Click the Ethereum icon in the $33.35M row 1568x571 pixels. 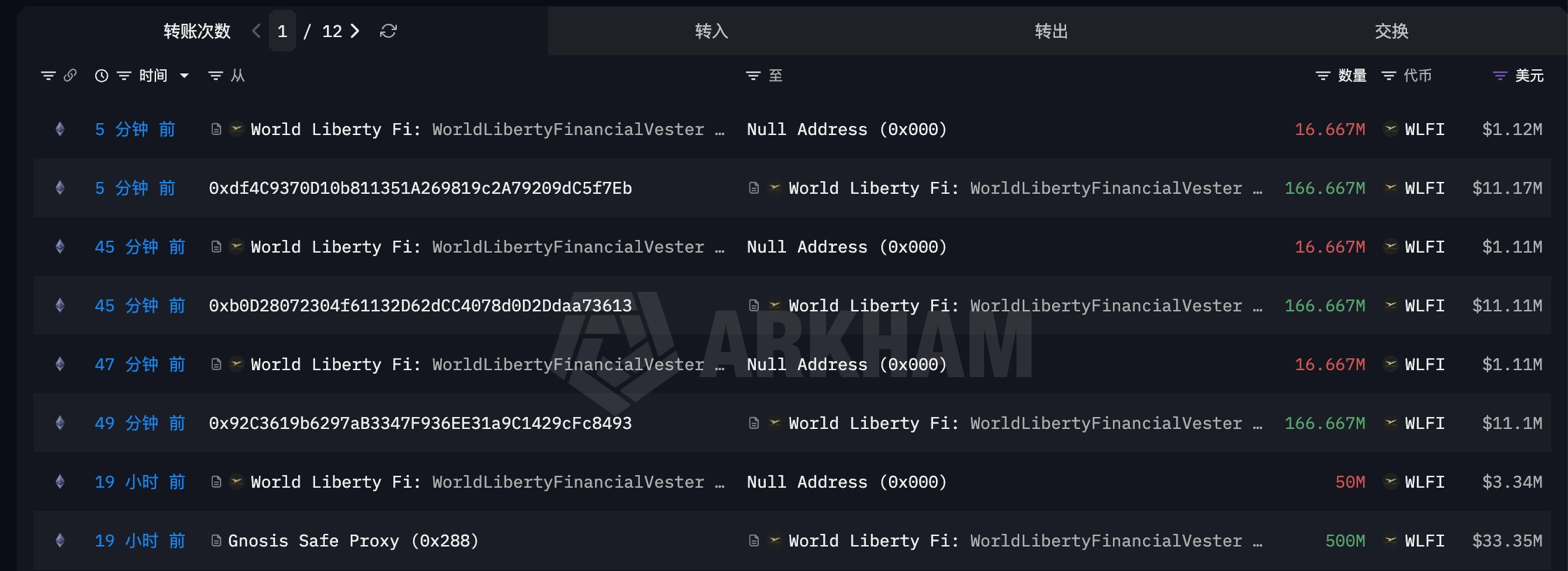point(60,540)
